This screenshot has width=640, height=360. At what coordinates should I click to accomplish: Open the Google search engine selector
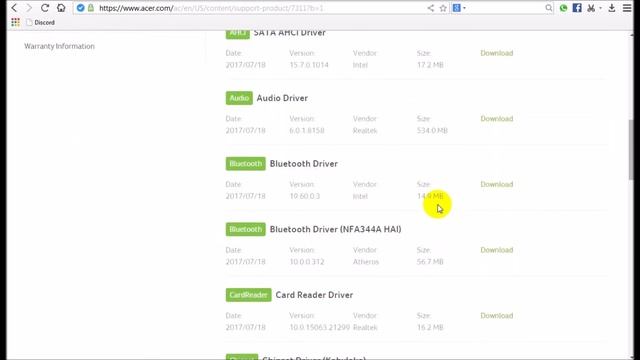point(459,8)
